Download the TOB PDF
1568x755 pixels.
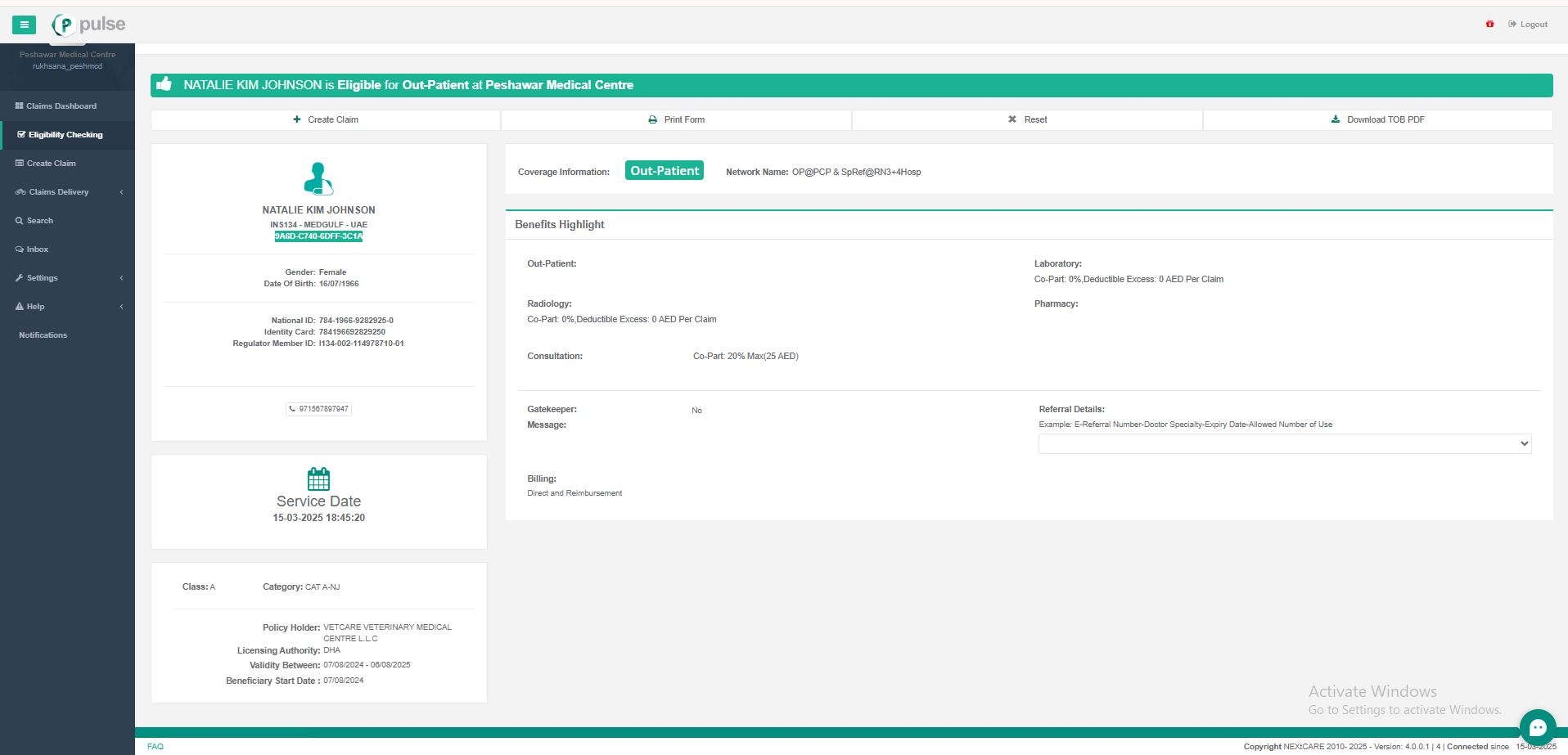[x=1377, y=119]
